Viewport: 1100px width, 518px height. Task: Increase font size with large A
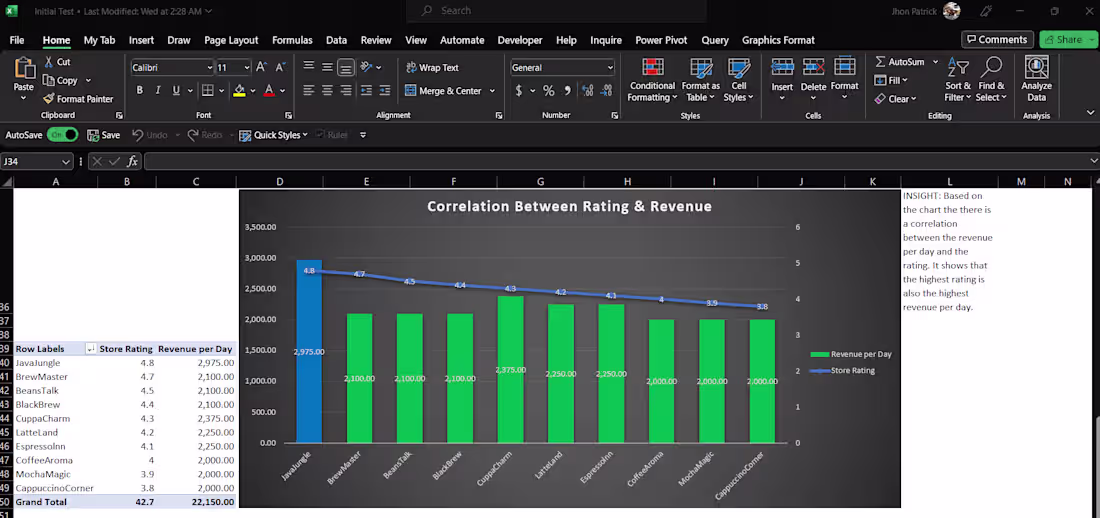click(261, 67)
